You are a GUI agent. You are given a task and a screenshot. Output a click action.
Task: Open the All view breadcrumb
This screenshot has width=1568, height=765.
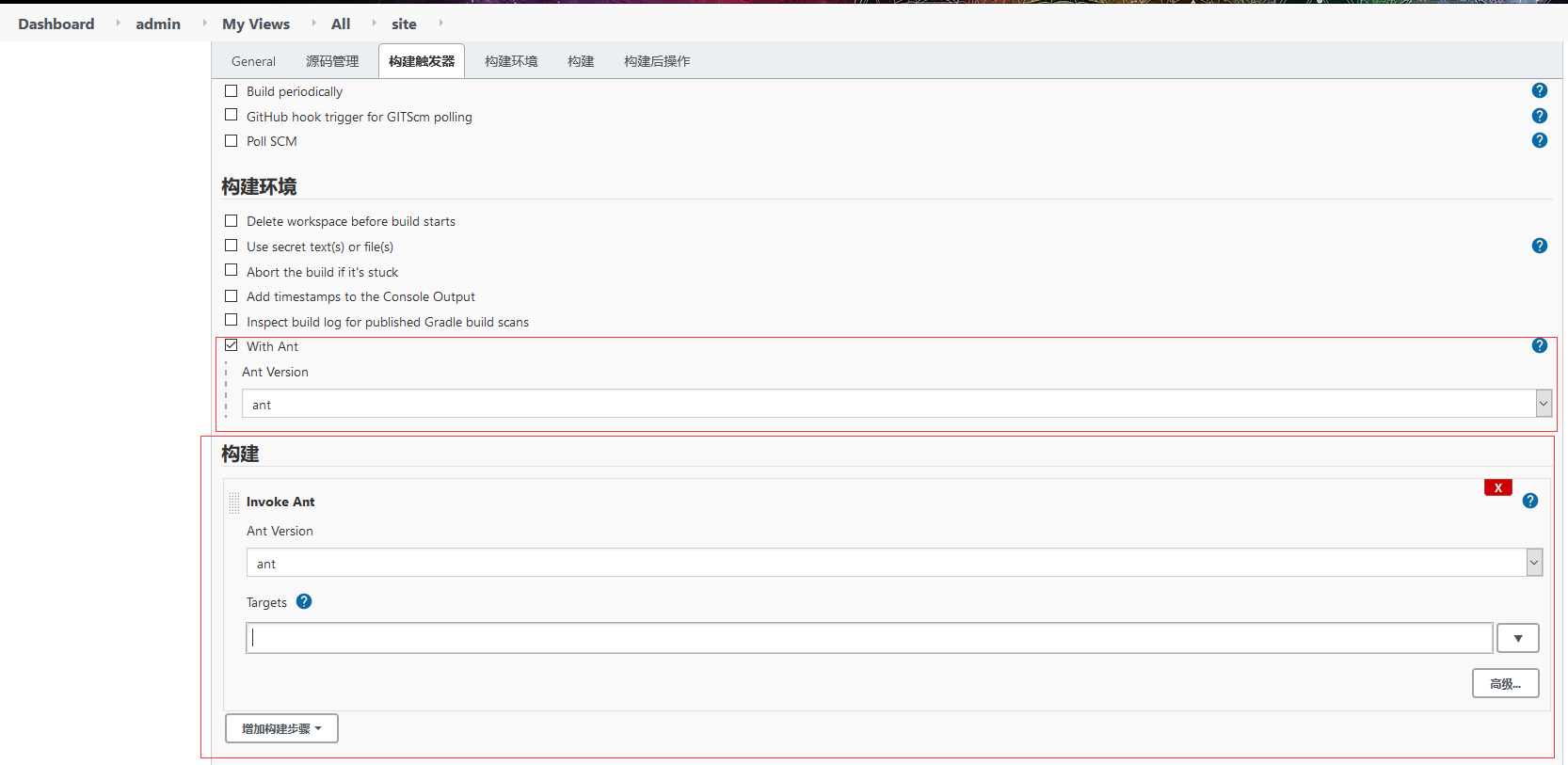(341, 24)
